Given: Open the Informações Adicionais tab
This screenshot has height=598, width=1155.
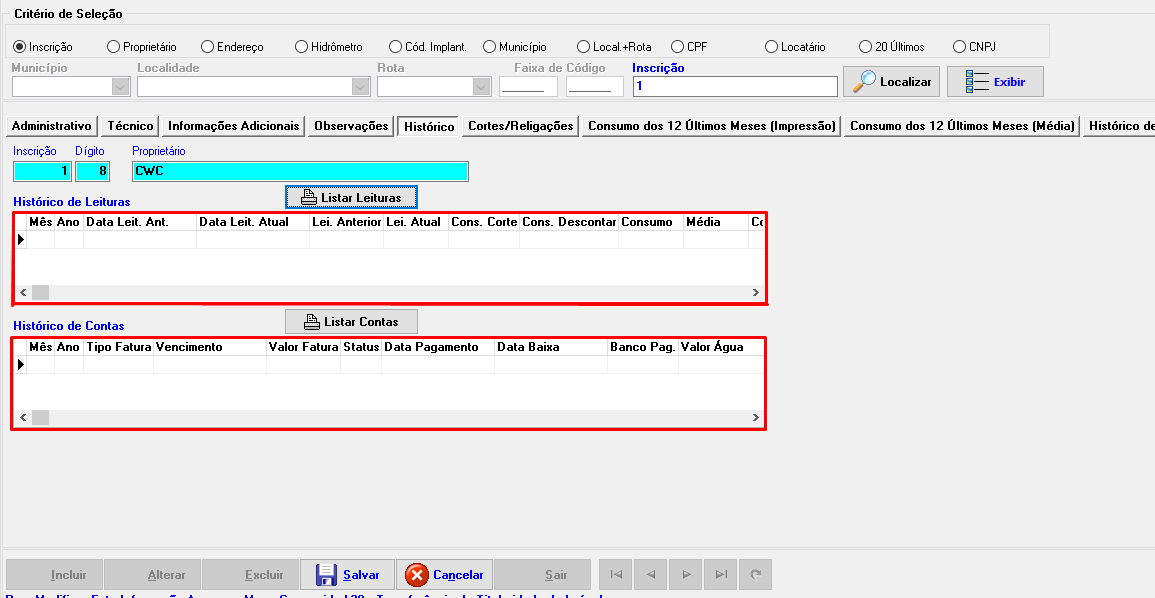Looking at the screenshot, I should pos(233,126).
